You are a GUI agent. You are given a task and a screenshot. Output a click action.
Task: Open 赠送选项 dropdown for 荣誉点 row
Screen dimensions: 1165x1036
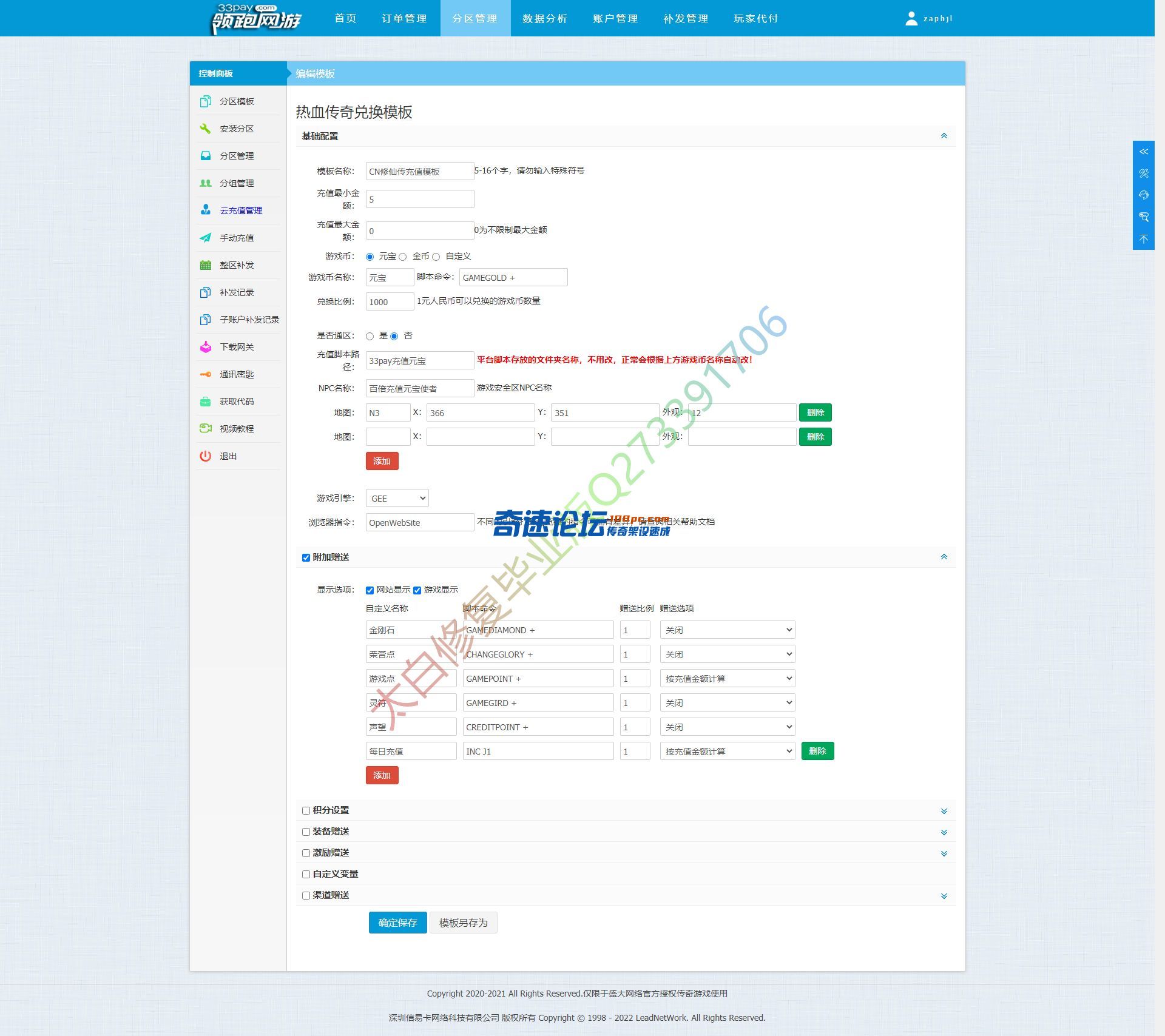[x=728, y=654]
